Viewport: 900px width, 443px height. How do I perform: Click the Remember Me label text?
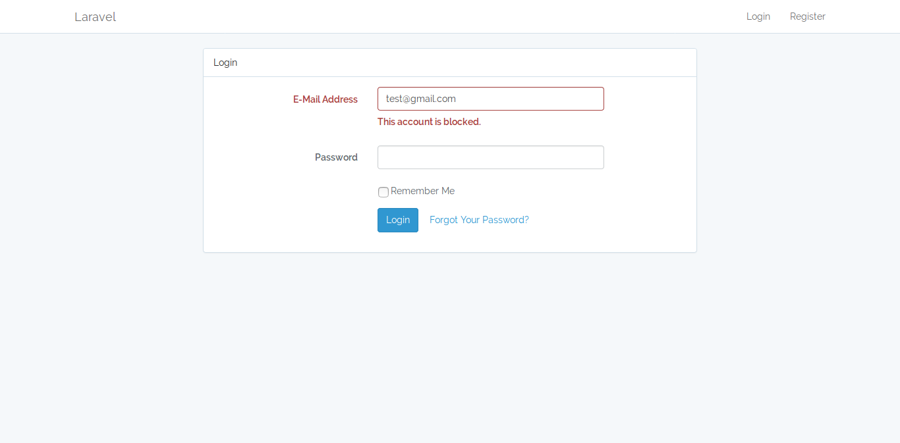pos(422,191)
